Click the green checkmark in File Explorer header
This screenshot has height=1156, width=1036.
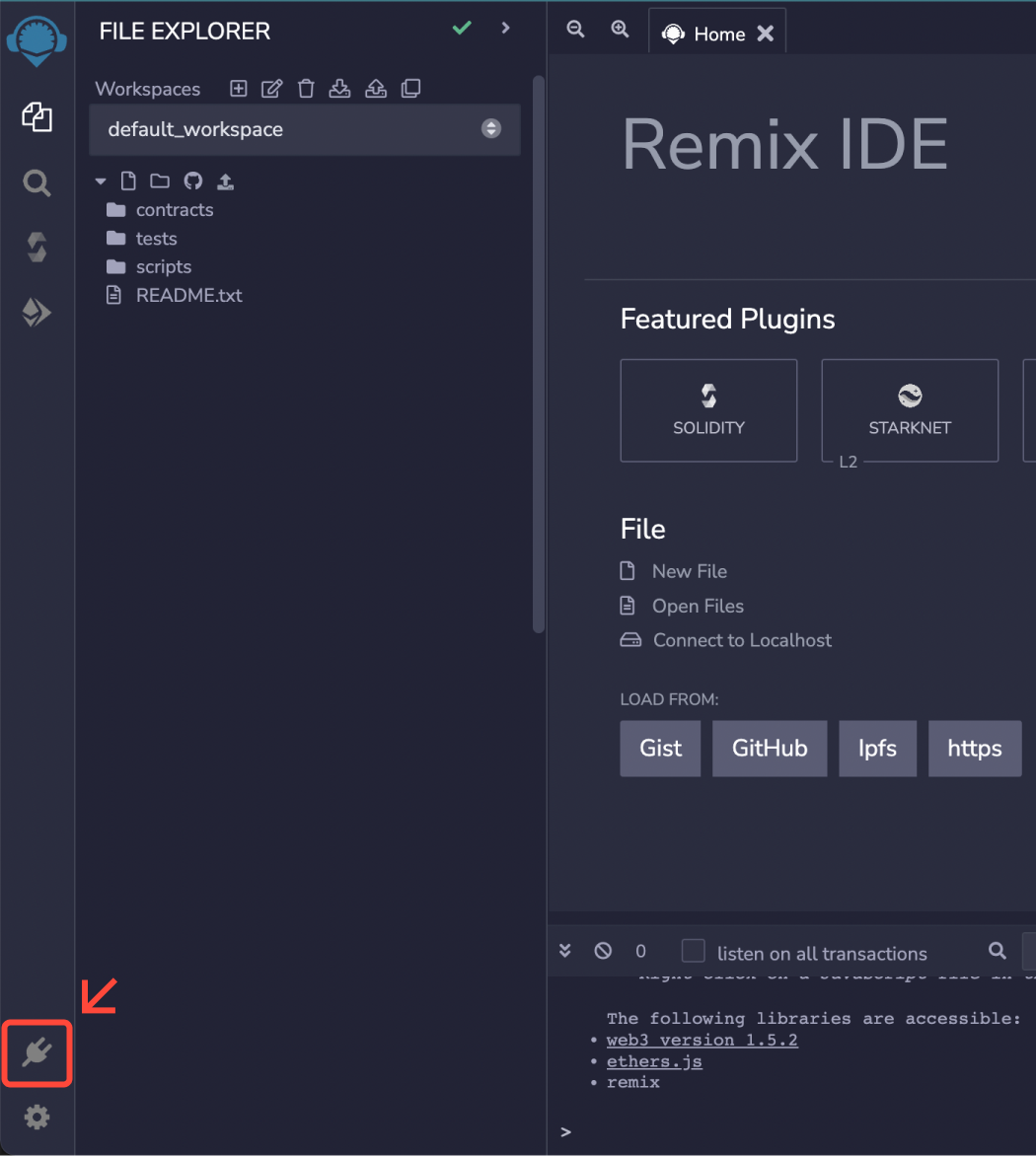coord(463,28)
